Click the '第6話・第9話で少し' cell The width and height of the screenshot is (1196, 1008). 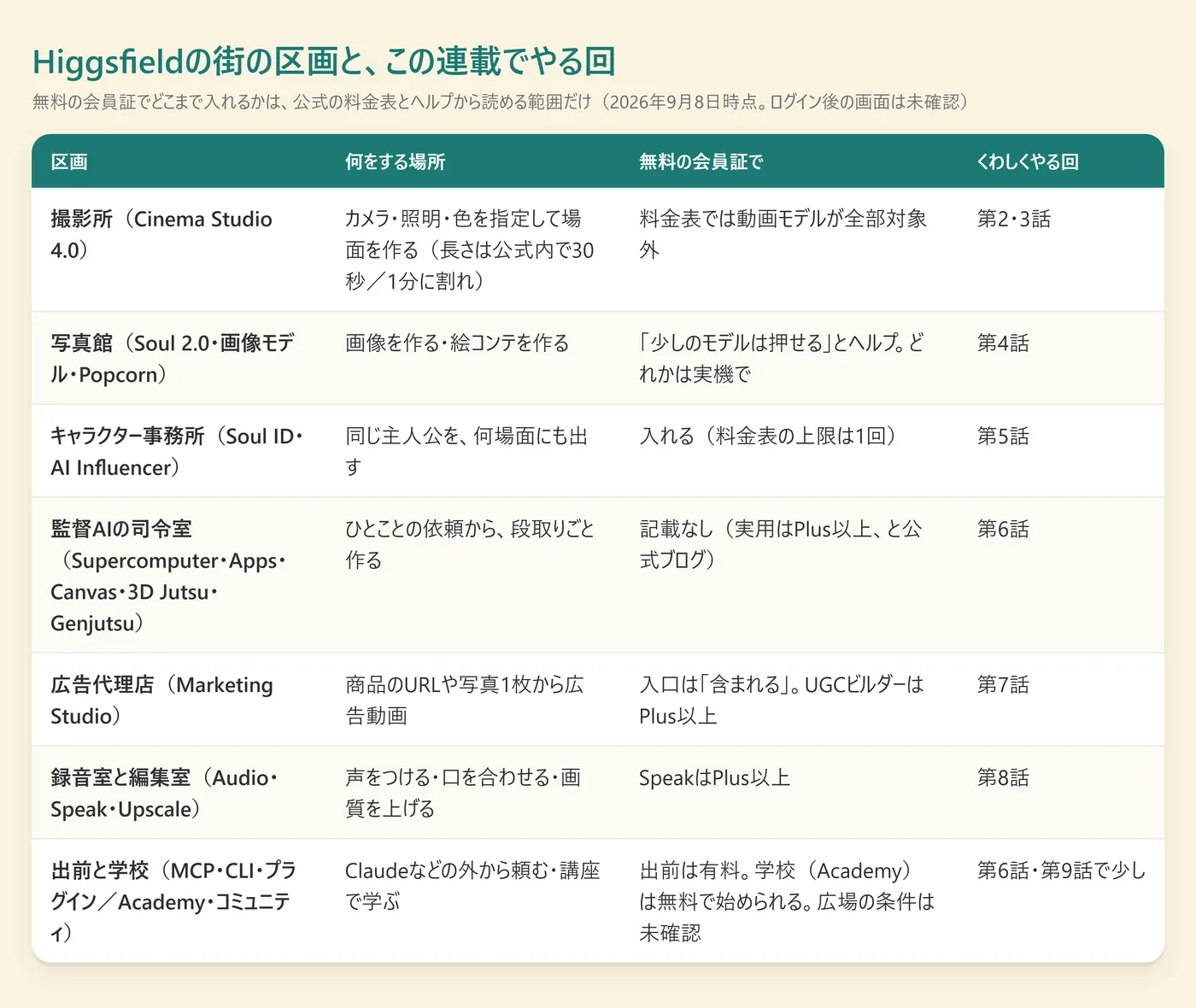tap(1061, 901)
